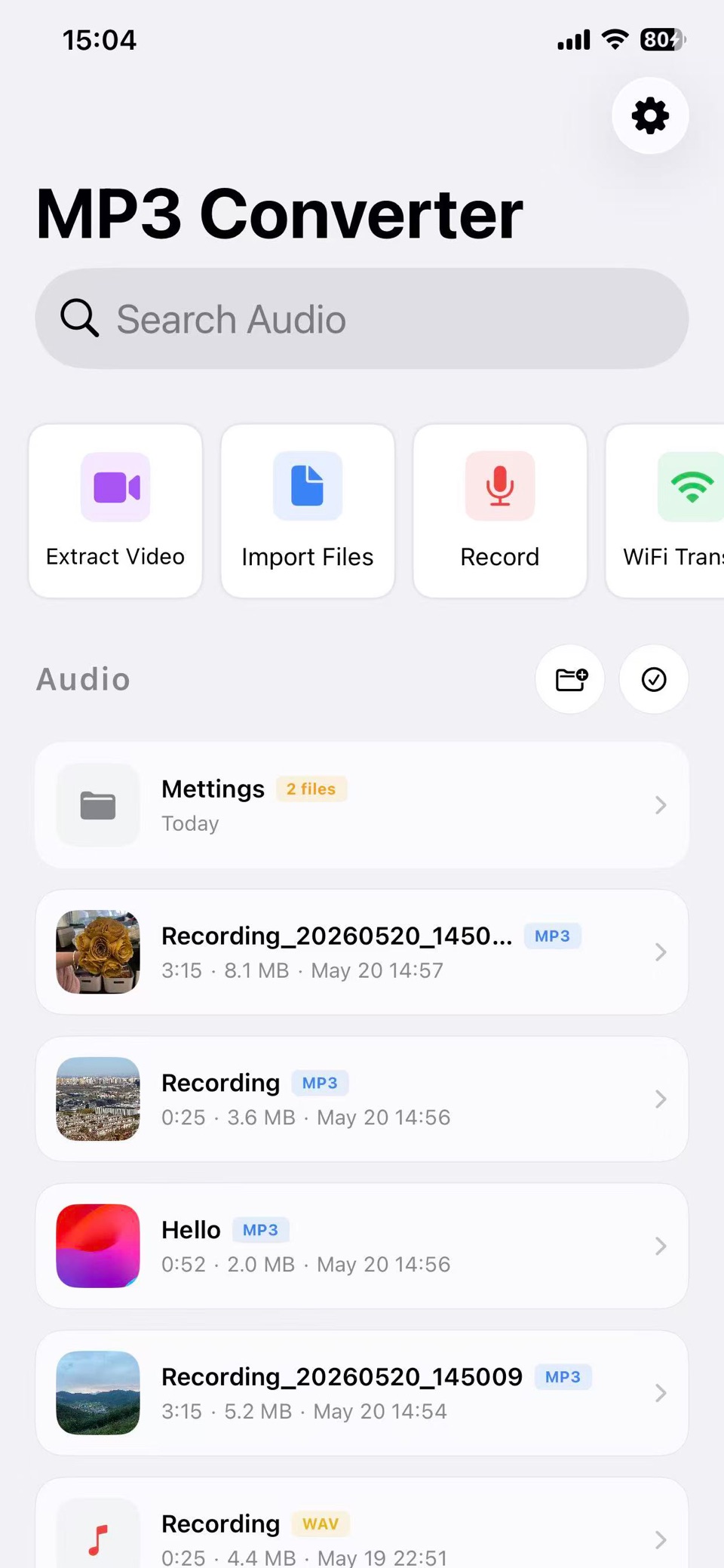The height and width of the screenshot is (1568, 724).
Task: Open details chevron for 8.1 MB recording
Action: tap(661, 952)
